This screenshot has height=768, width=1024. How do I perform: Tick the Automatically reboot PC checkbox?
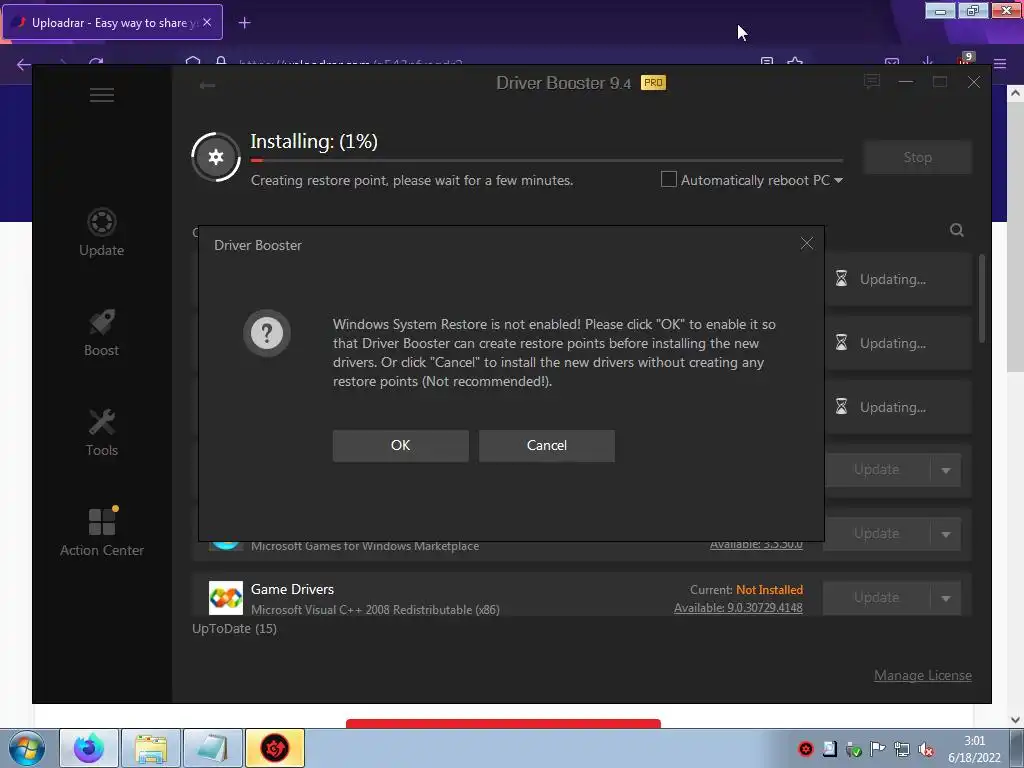coord(669,179)
